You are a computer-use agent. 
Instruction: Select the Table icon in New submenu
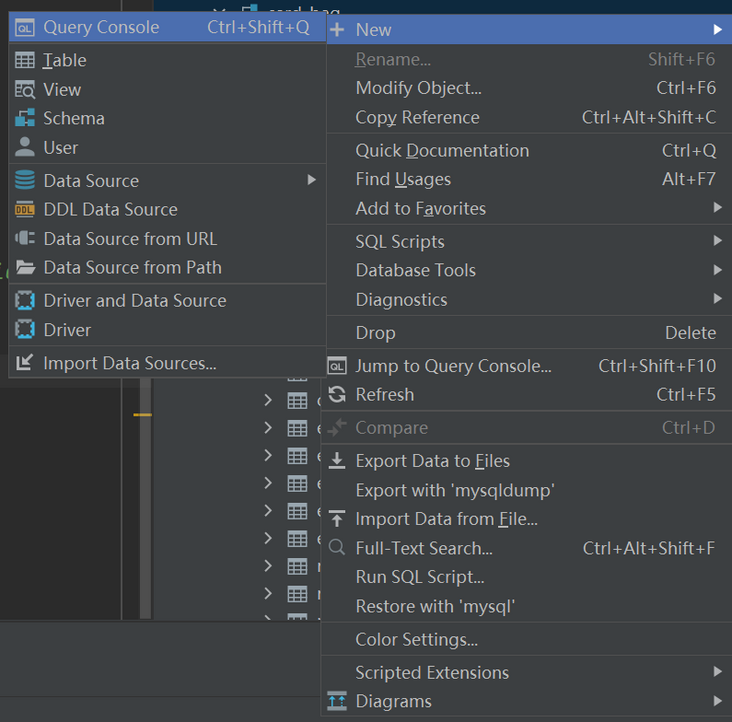coord(25,60)
